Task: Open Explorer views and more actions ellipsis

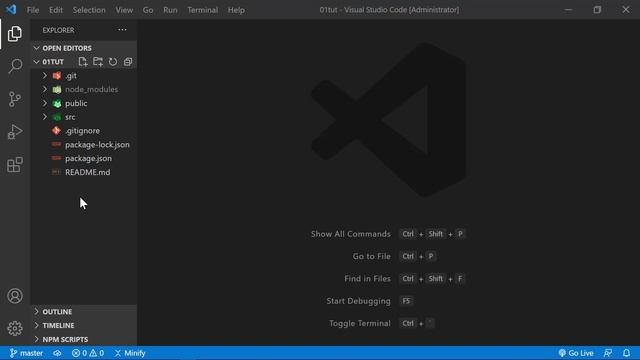Action: pyautogui.click(x=122, y=30)
